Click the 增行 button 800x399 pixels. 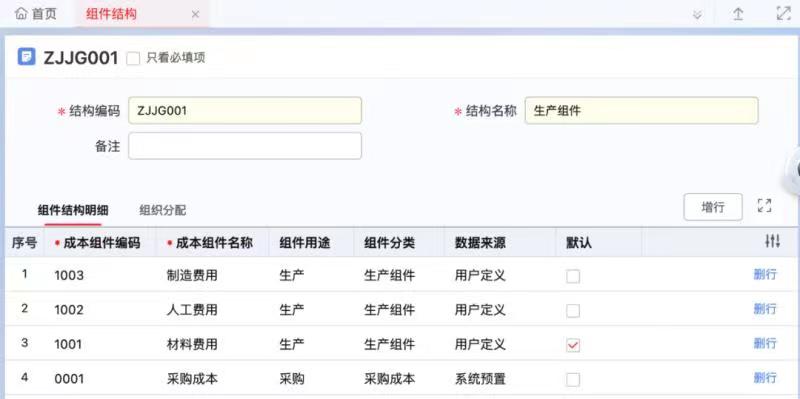[713, 207]
